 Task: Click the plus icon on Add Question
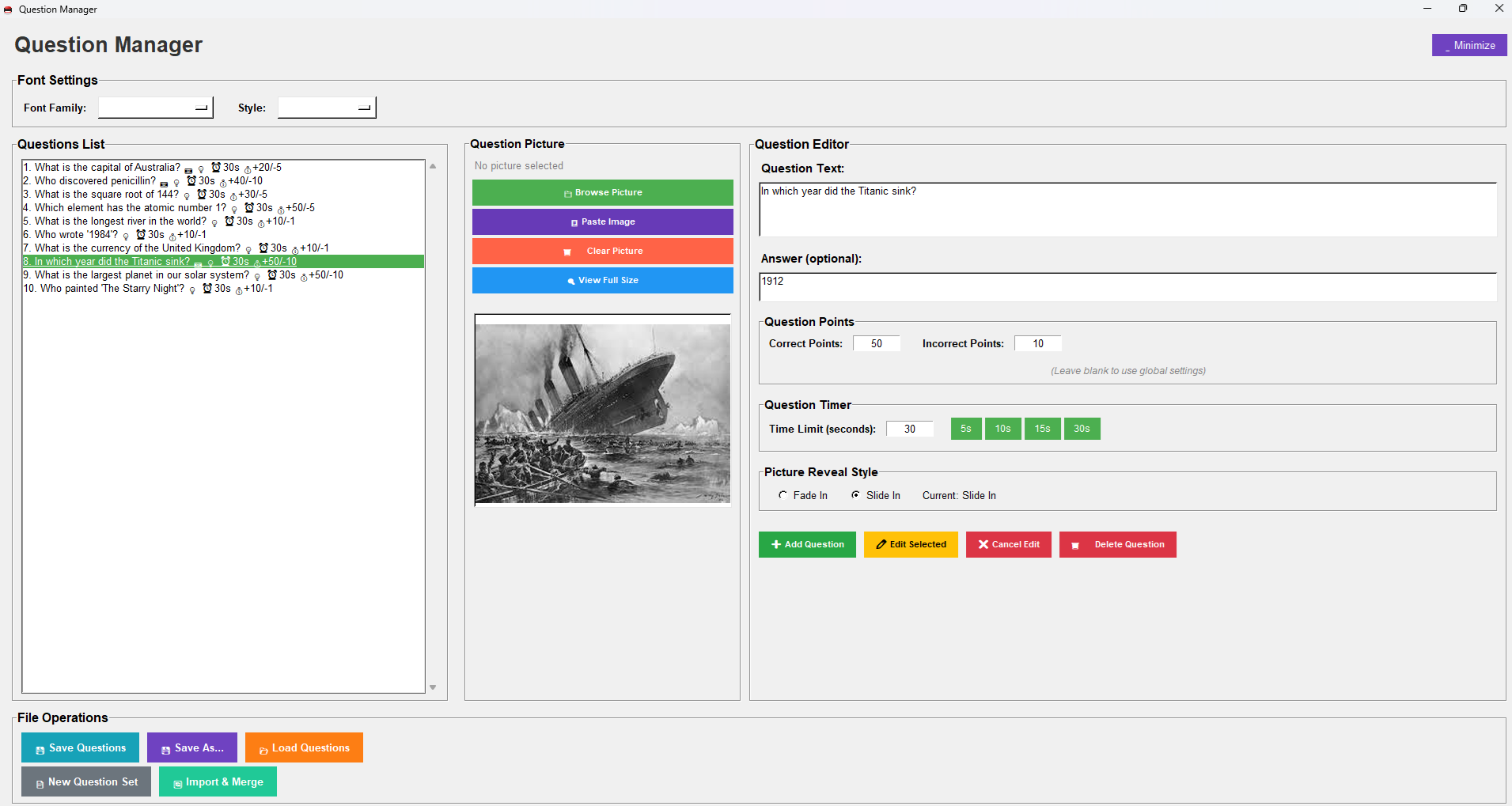(x=775, y=545)
